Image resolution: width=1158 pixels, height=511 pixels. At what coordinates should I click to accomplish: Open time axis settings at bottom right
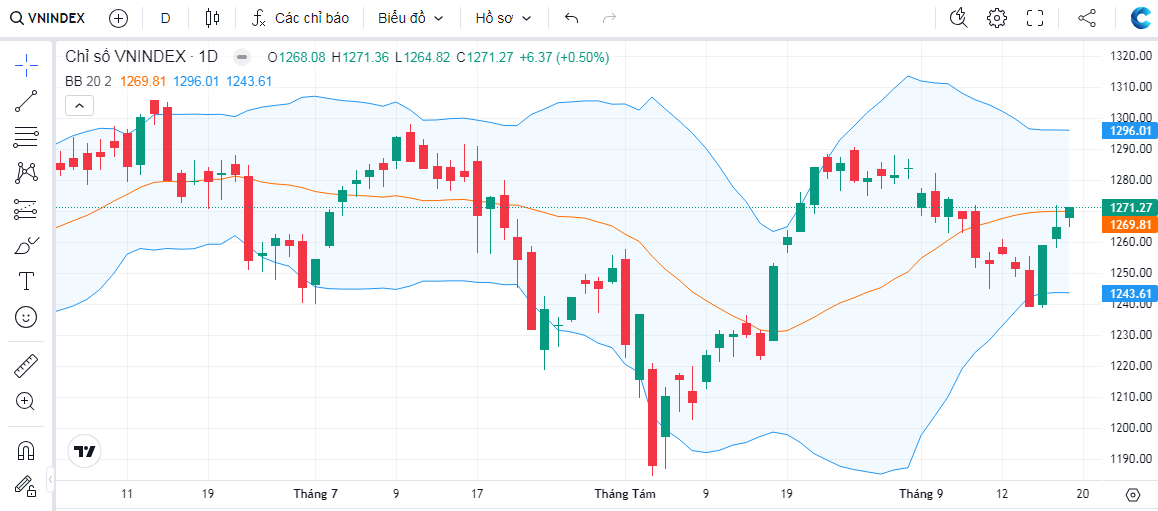coord(1134,494)
